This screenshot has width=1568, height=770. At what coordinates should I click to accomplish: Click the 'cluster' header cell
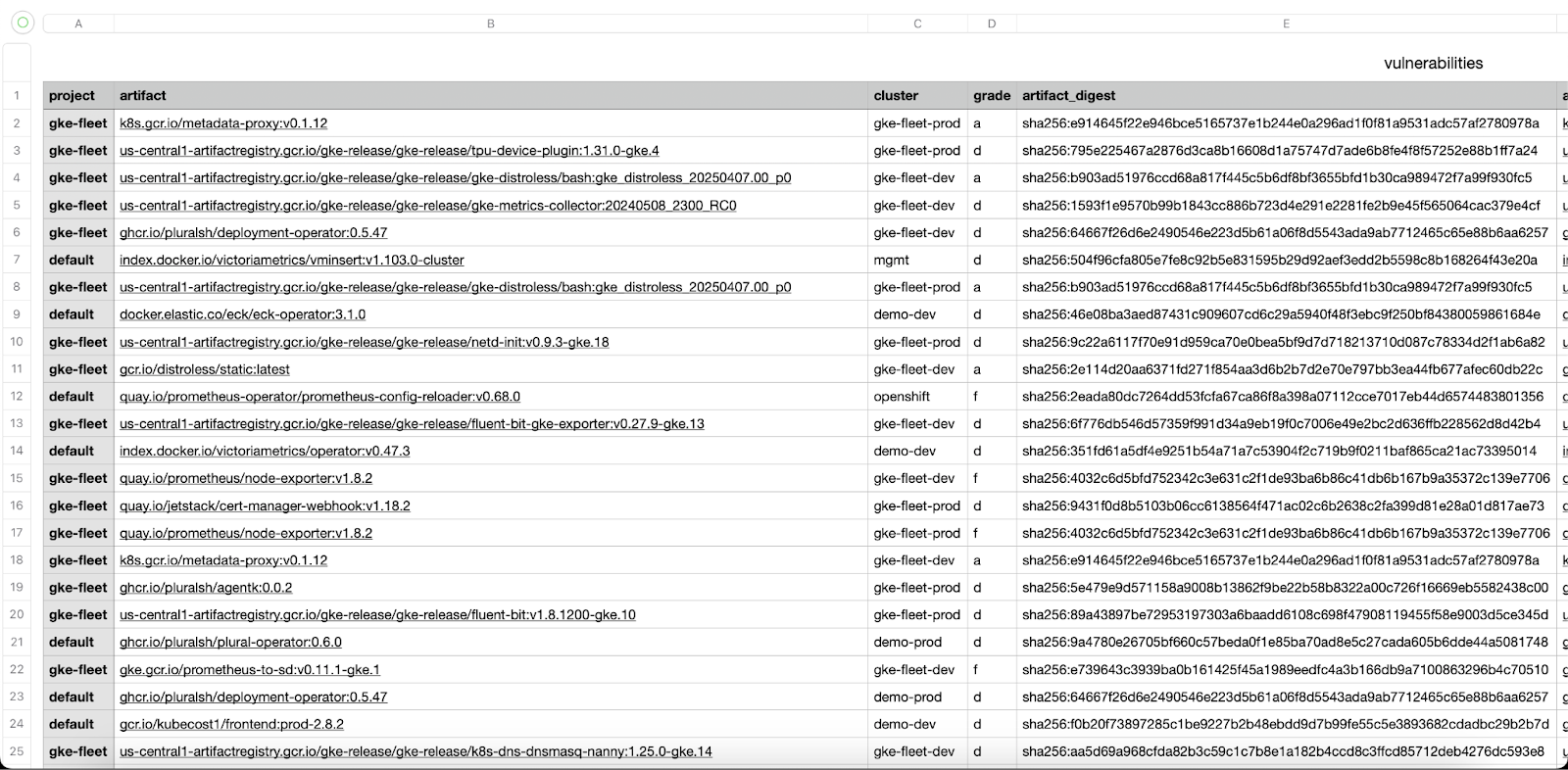(917, 96)
